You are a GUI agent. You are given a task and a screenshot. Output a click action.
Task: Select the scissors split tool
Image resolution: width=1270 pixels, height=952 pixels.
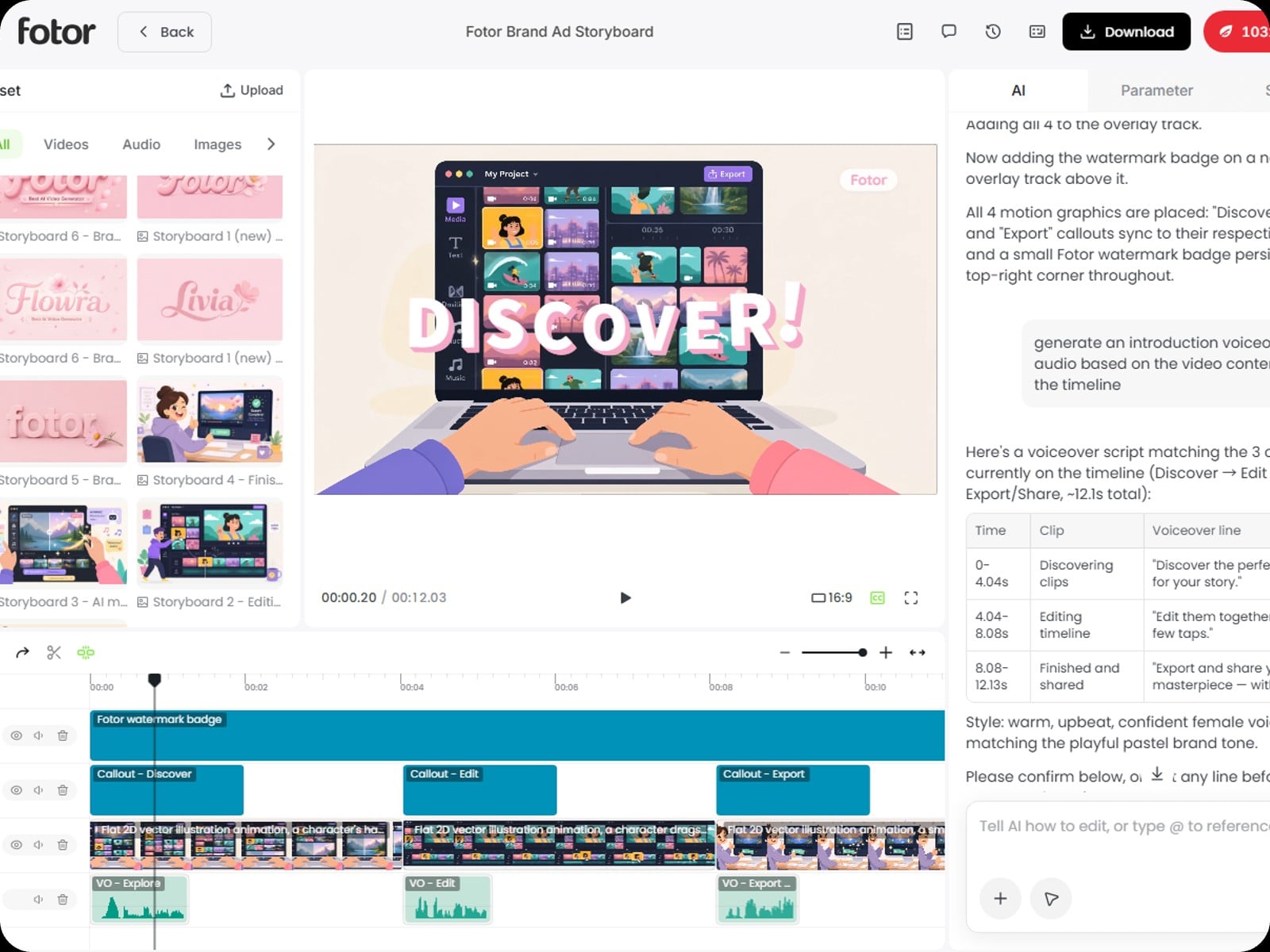(x=54, y=652)
